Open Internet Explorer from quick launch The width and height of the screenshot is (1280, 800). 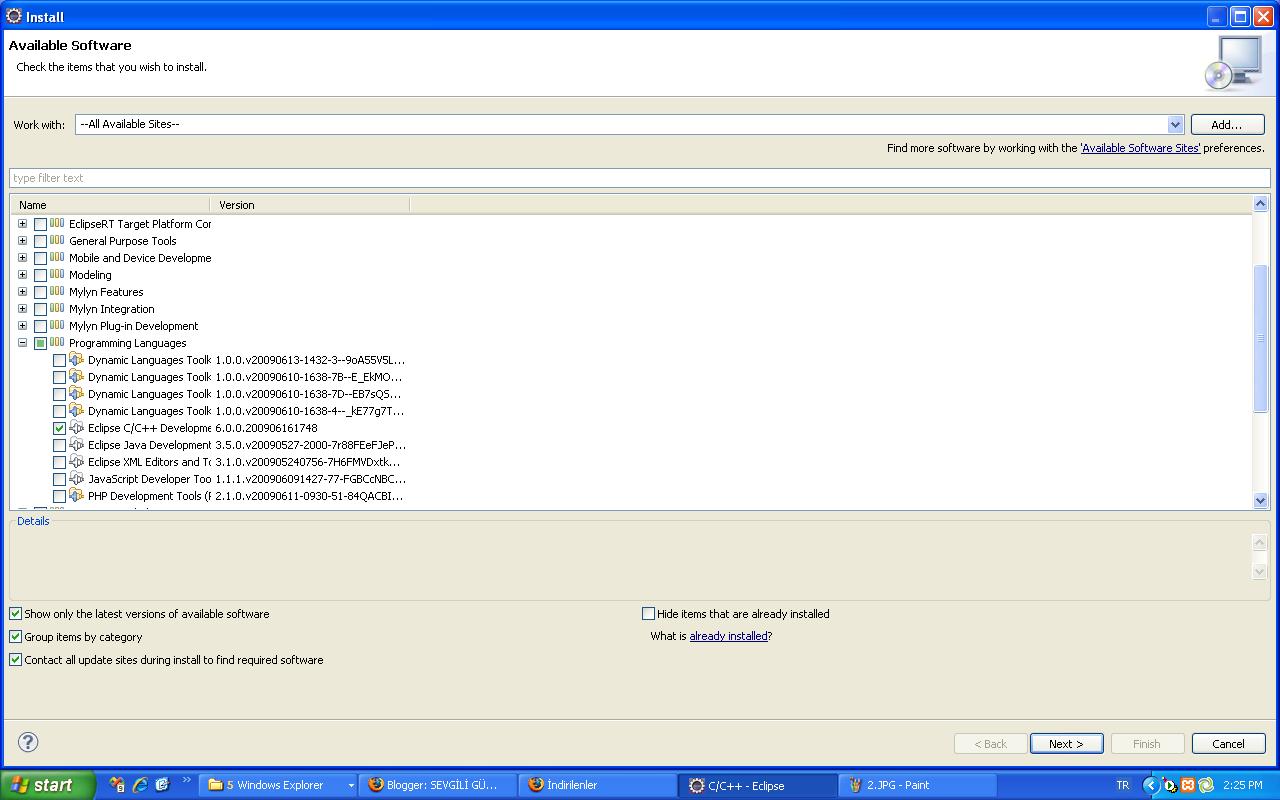[140, 785]
